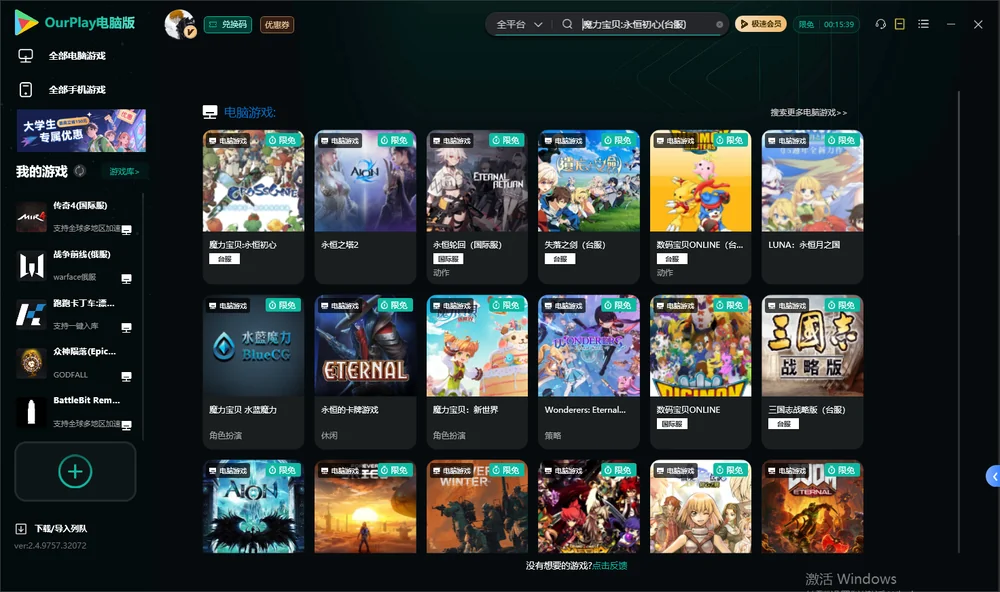Click the search magnifier icon
1000x592 pixels.
(567, 24)
